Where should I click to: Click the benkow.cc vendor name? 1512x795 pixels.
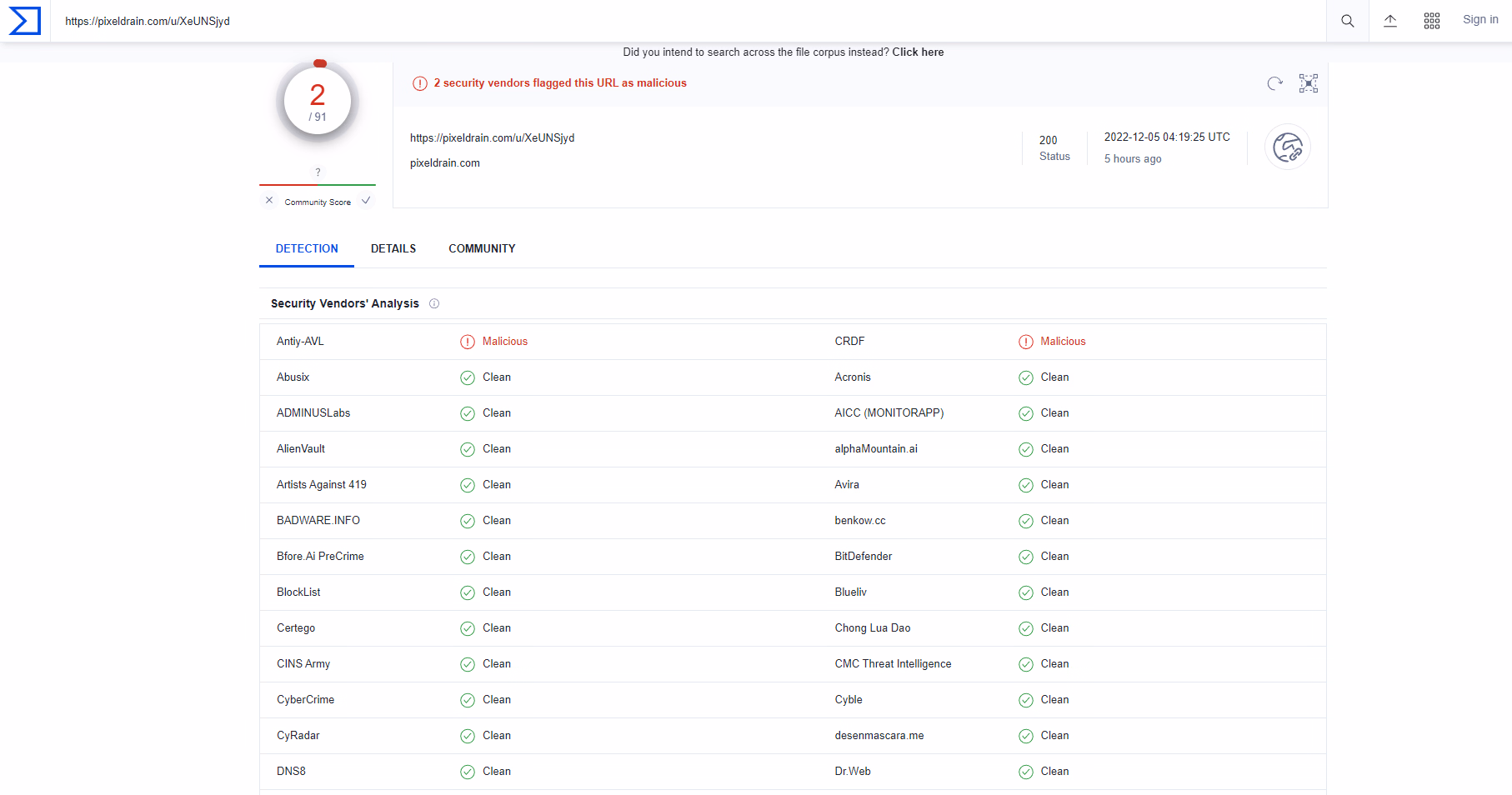pos(860,521)
